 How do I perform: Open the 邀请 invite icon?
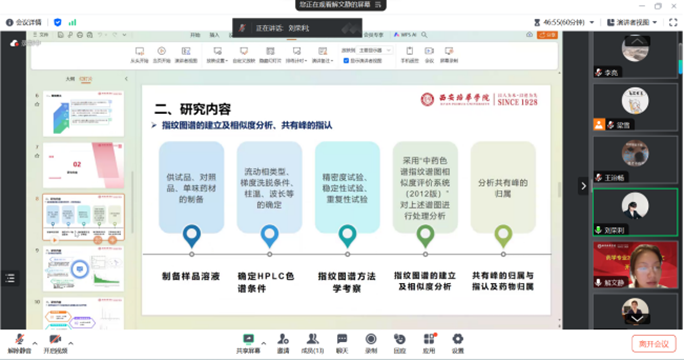click(x=283, y=343)
